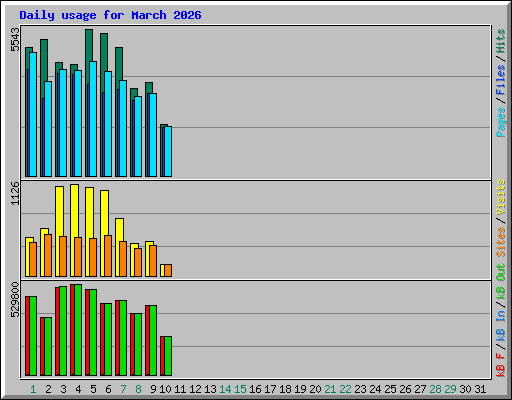Click the 529800 axis value
The height and width of the screenshot is (400, 512).
point(15,300)
